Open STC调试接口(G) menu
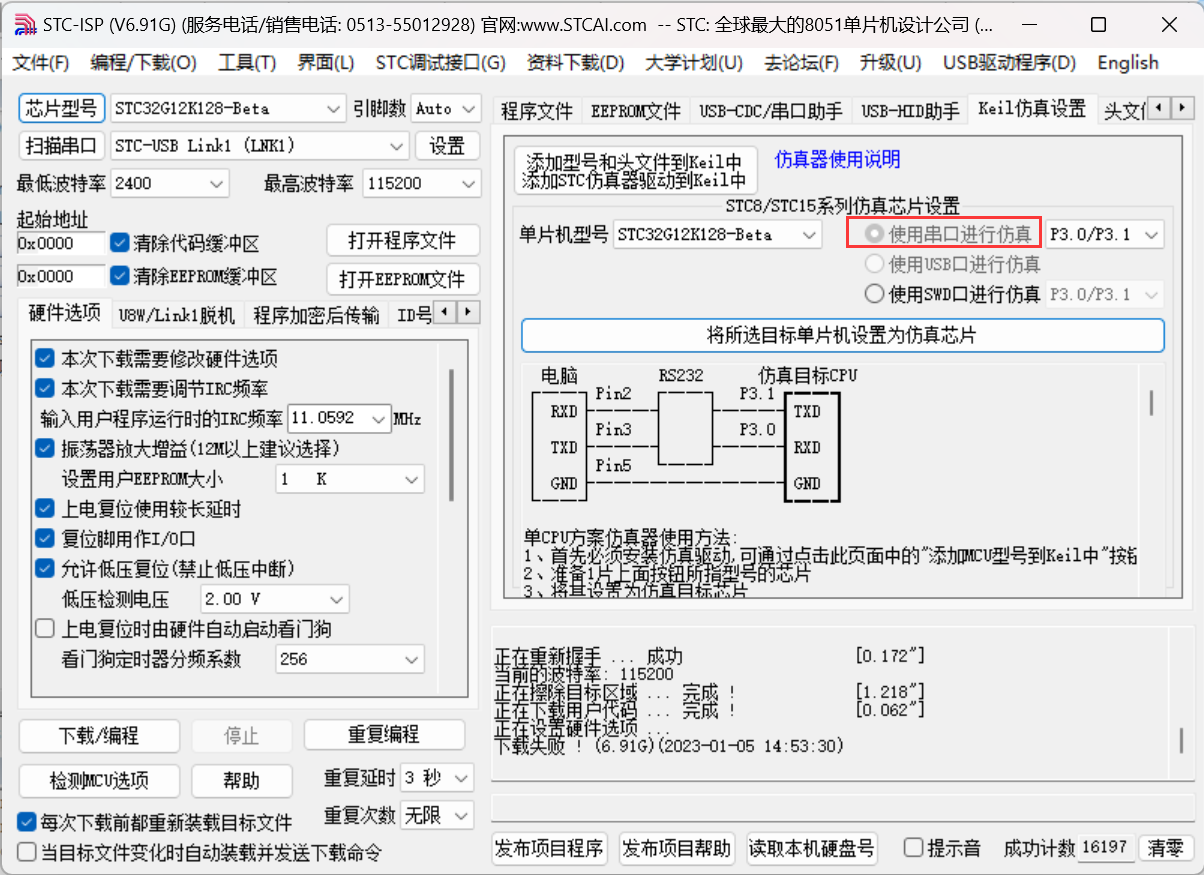Screen dimensions: 1204x875 (440, 63)
